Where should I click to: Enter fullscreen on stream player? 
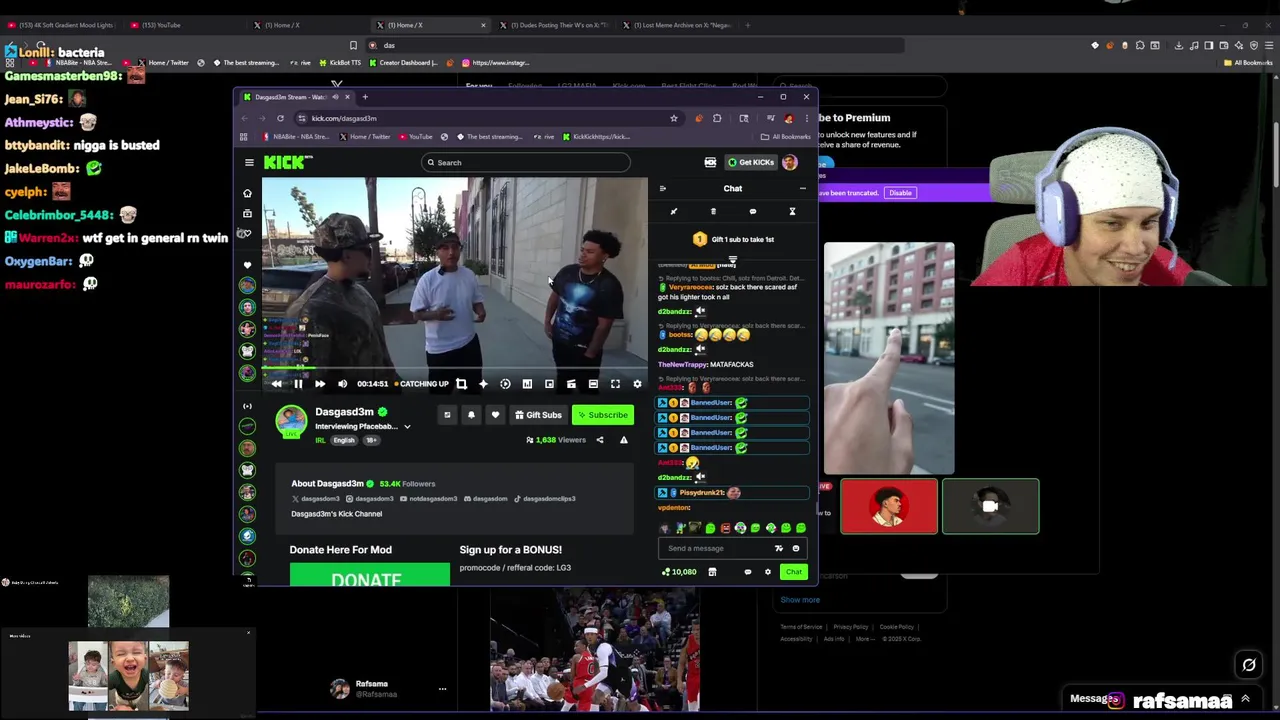coord(615,384)
